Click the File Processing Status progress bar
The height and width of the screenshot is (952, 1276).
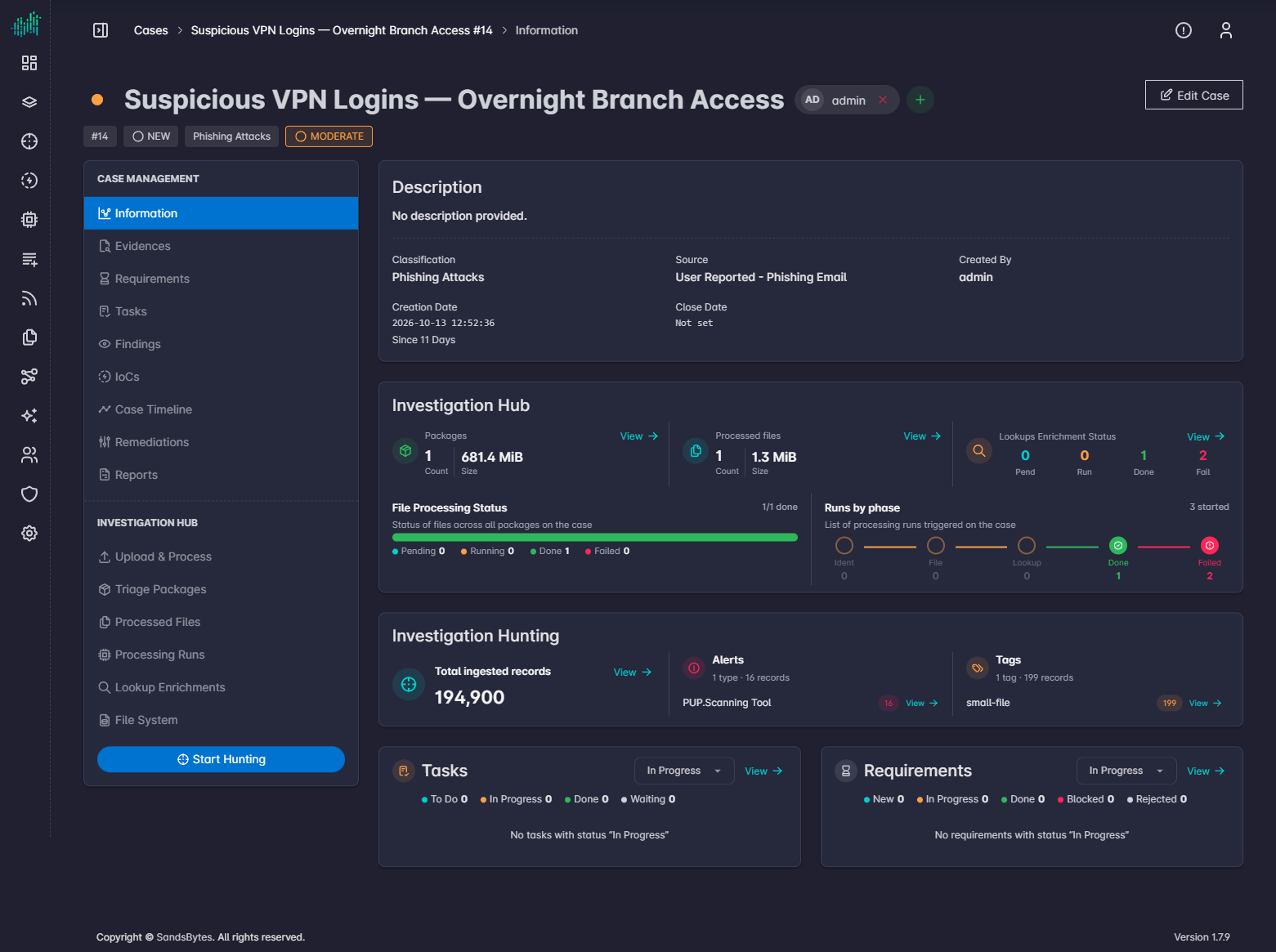(595, 538)
